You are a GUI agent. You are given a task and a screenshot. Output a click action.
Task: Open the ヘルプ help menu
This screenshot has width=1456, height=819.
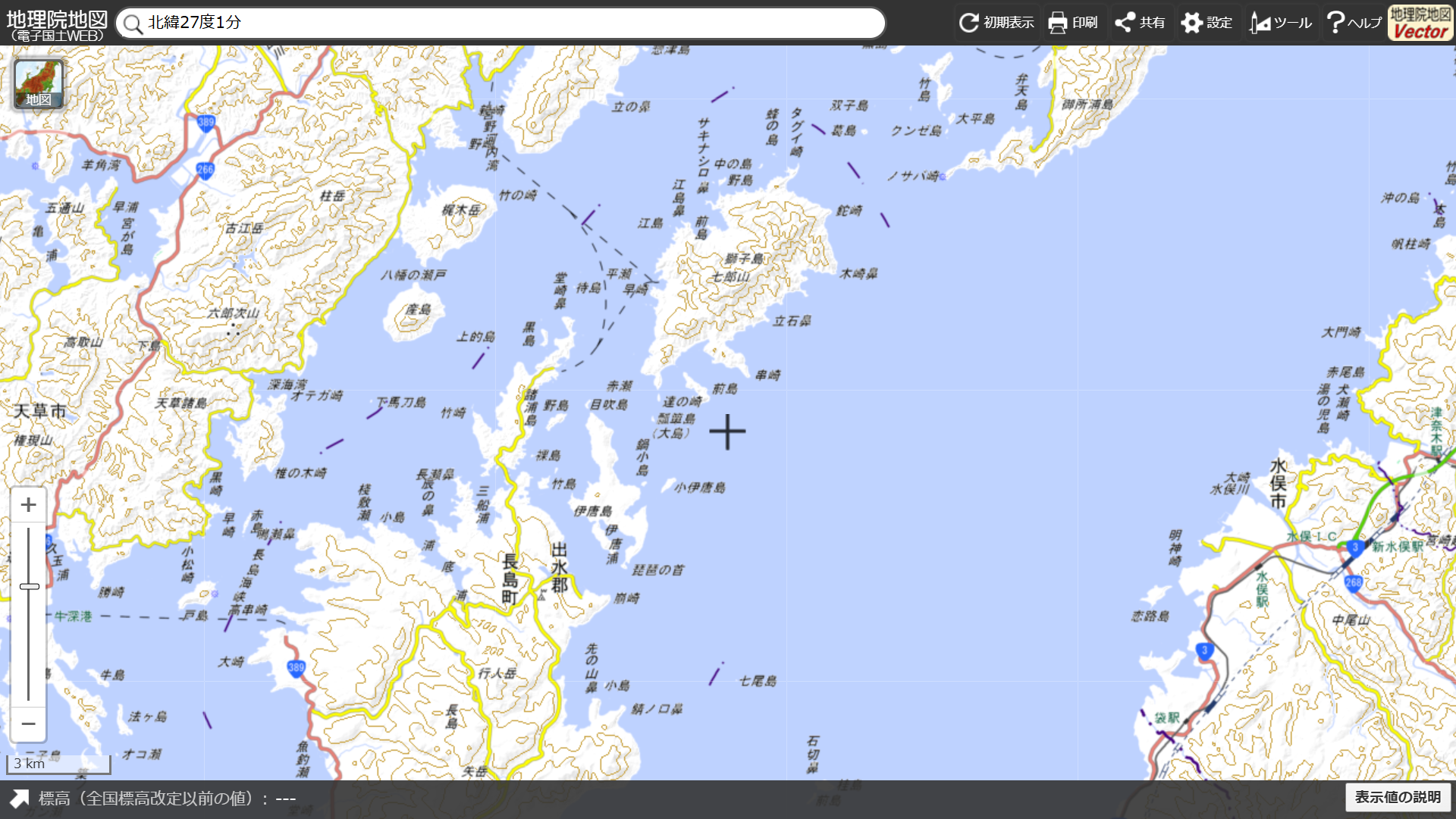(1354, 23)
